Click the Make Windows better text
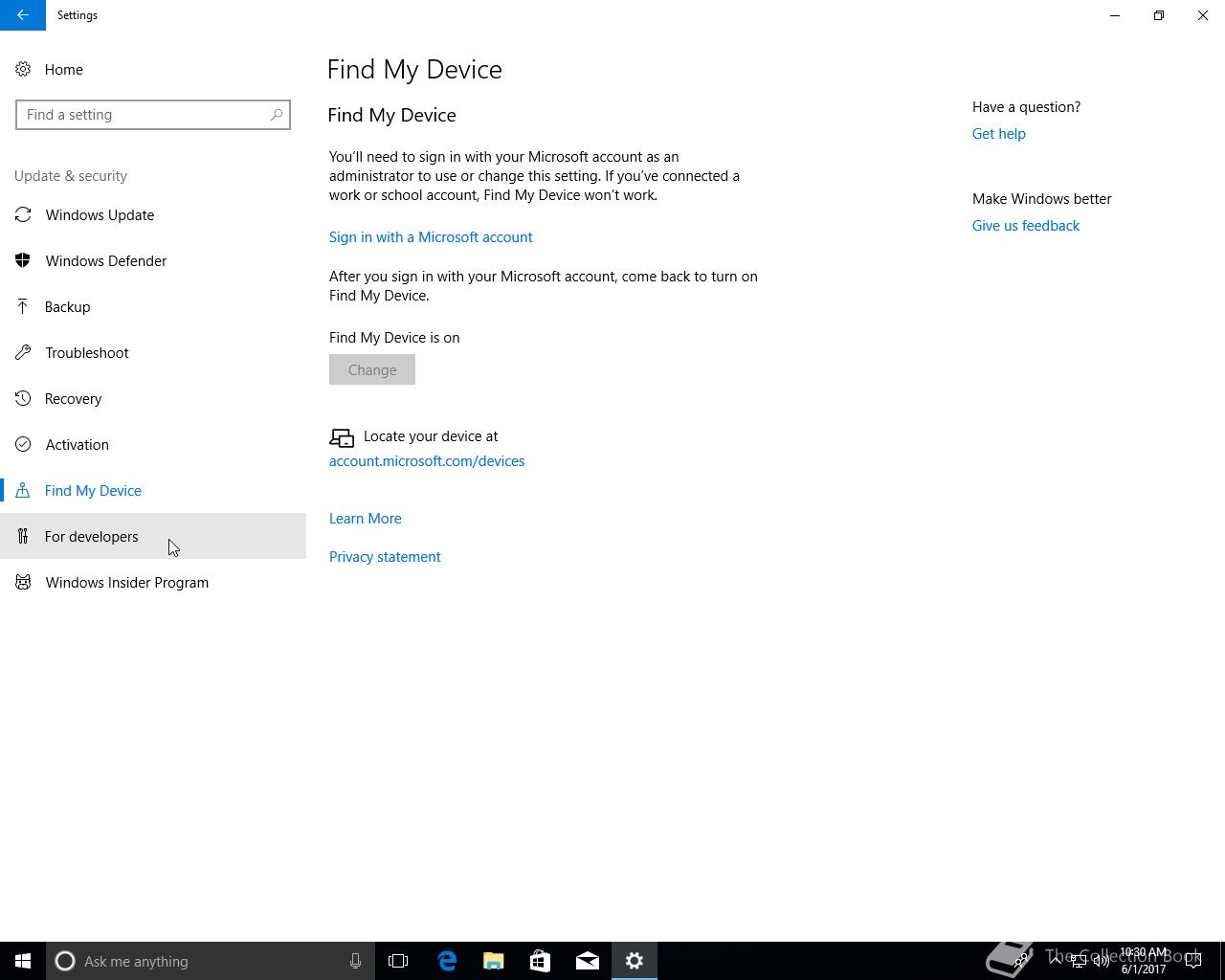 coord(1042,199)
